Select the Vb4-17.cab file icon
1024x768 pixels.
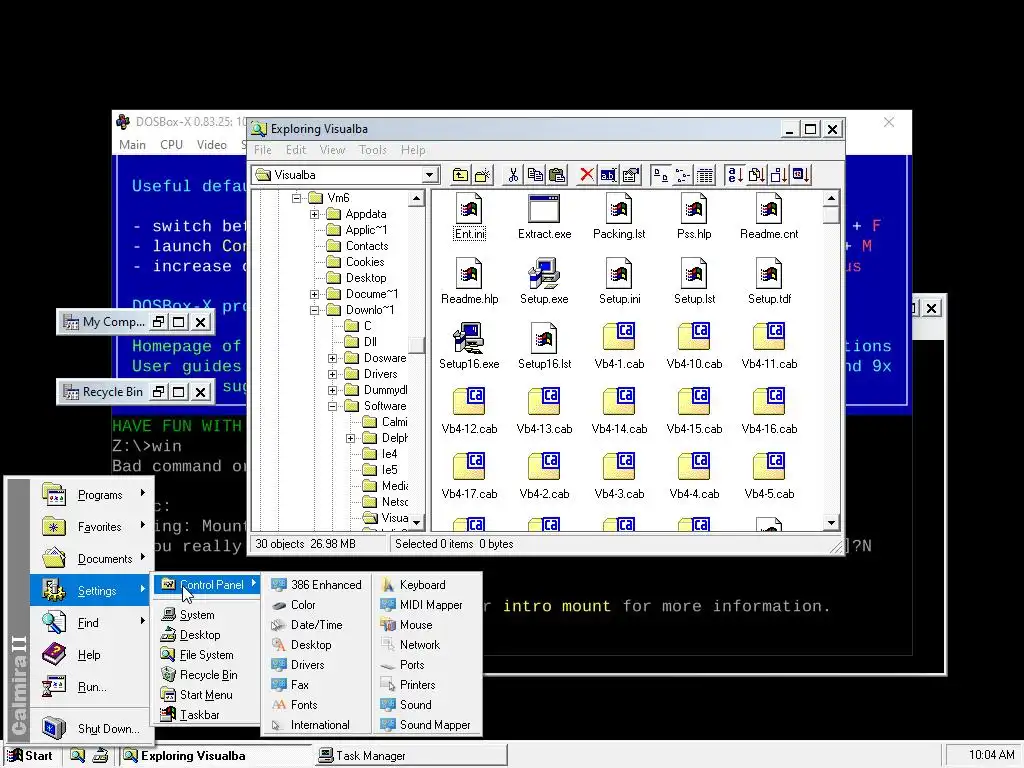pyautogui.click(x=469, y=468)
